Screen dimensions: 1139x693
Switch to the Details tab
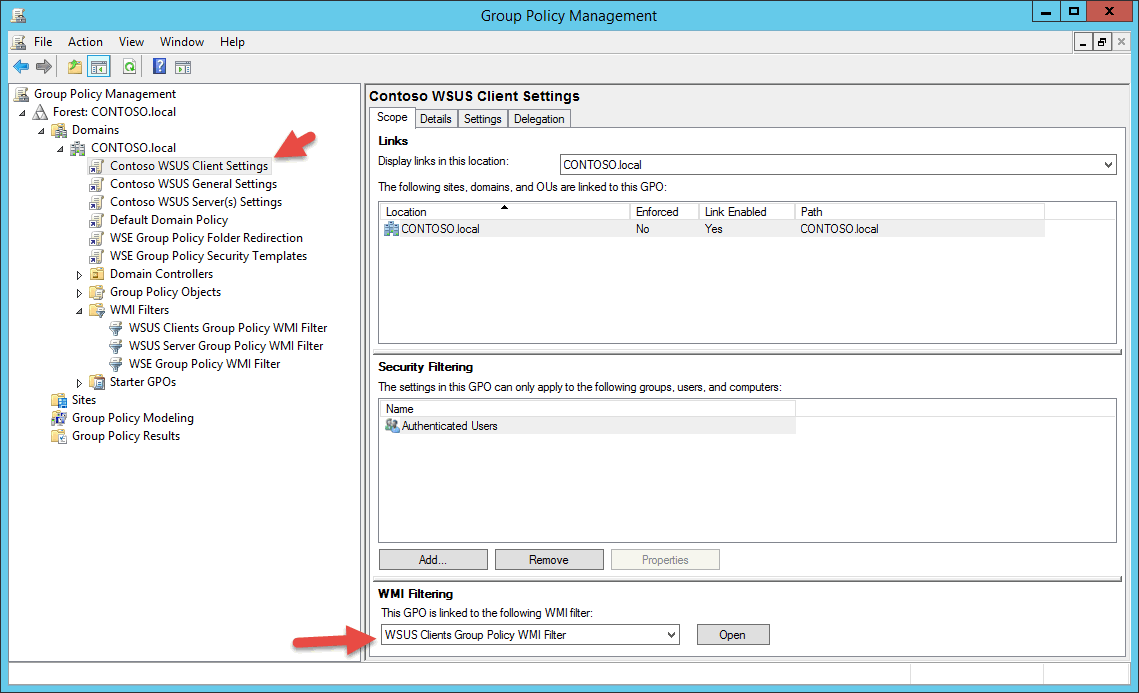(x=436, y=118)
